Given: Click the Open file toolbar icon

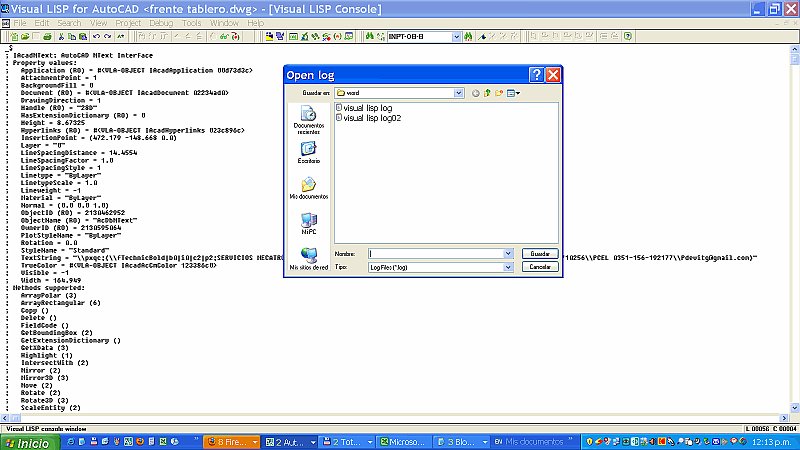Looking at the screenshot, I should click(25, 36).
